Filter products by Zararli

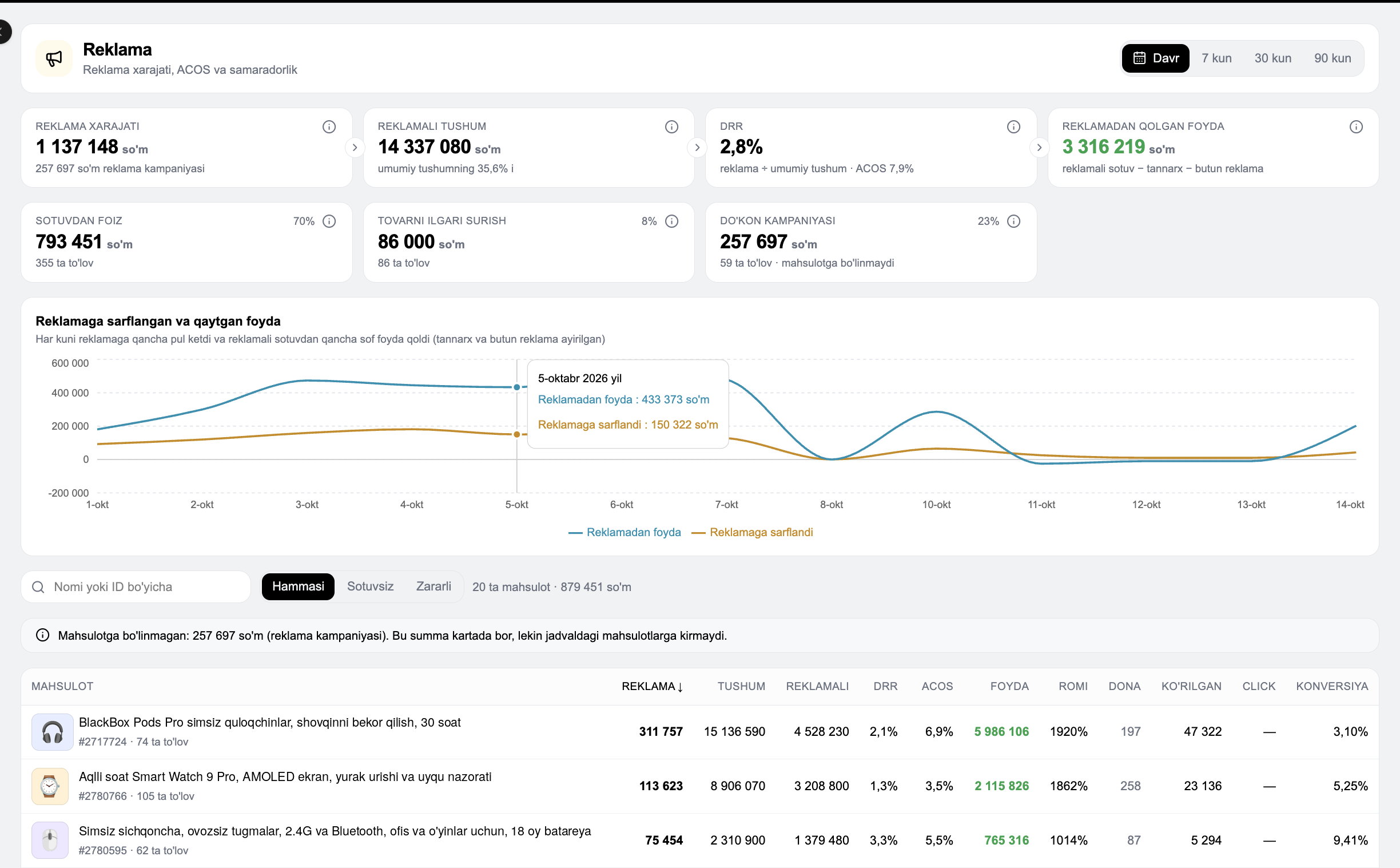(433, 586)
